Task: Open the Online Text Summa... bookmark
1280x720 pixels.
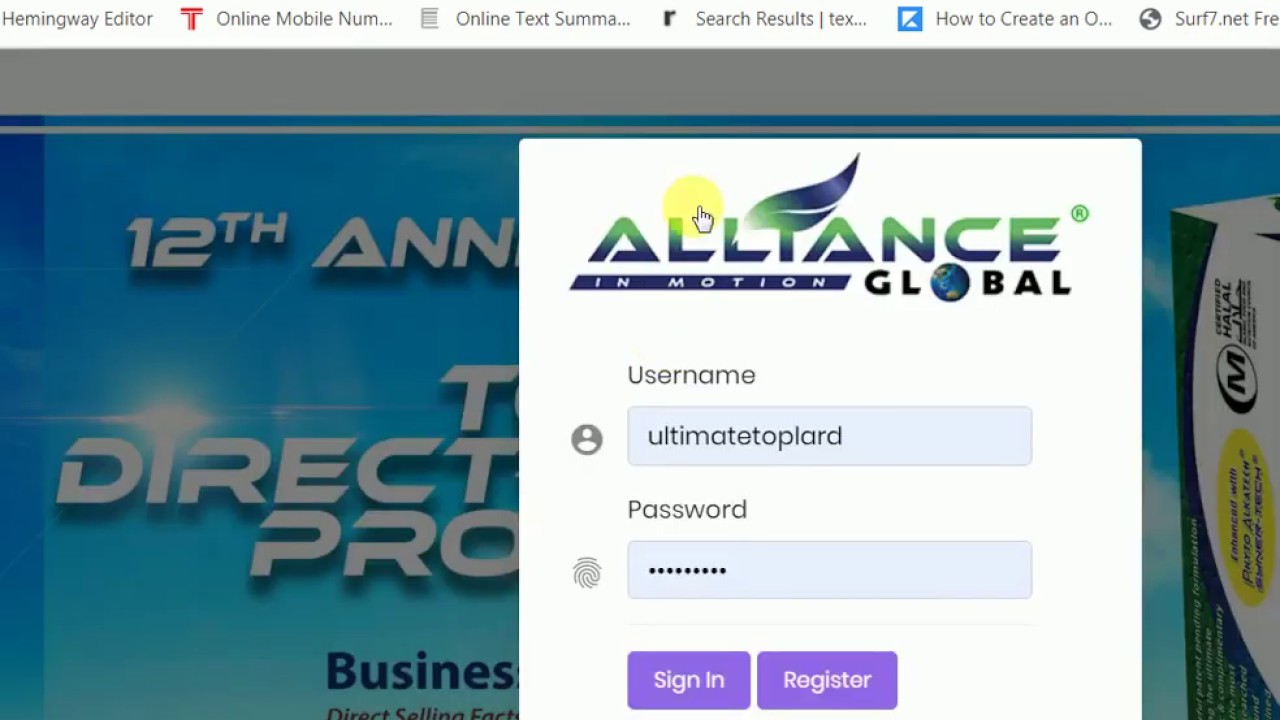Action: coord(543,19)
